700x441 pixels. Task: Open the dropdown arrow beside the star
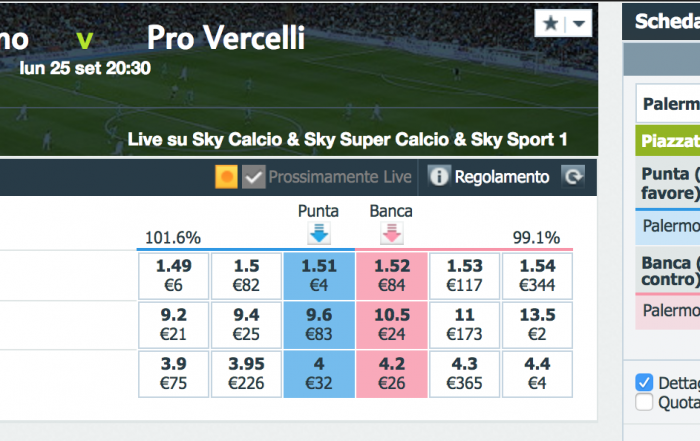pos(579,24)
